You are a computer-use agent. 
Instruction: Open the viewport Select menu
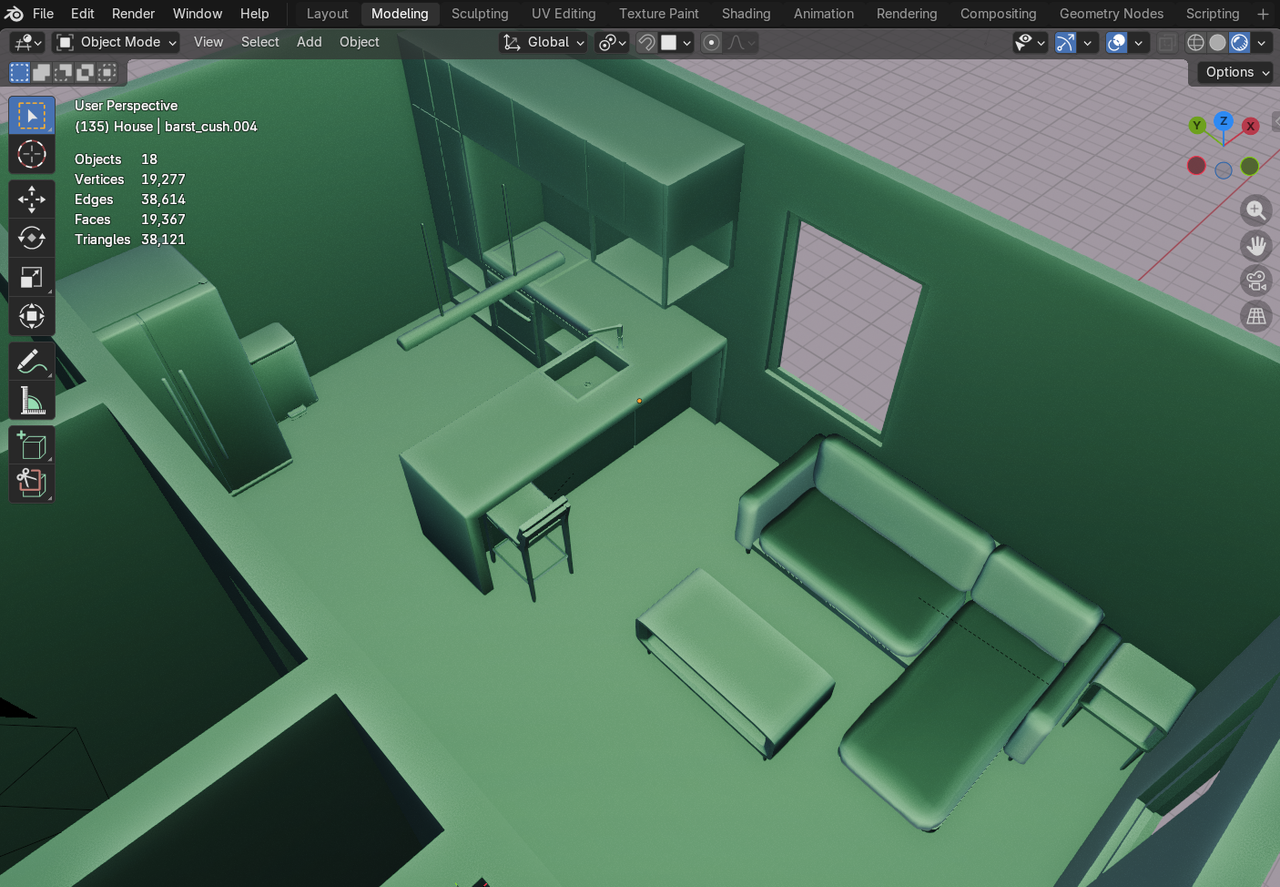(260, 42)
